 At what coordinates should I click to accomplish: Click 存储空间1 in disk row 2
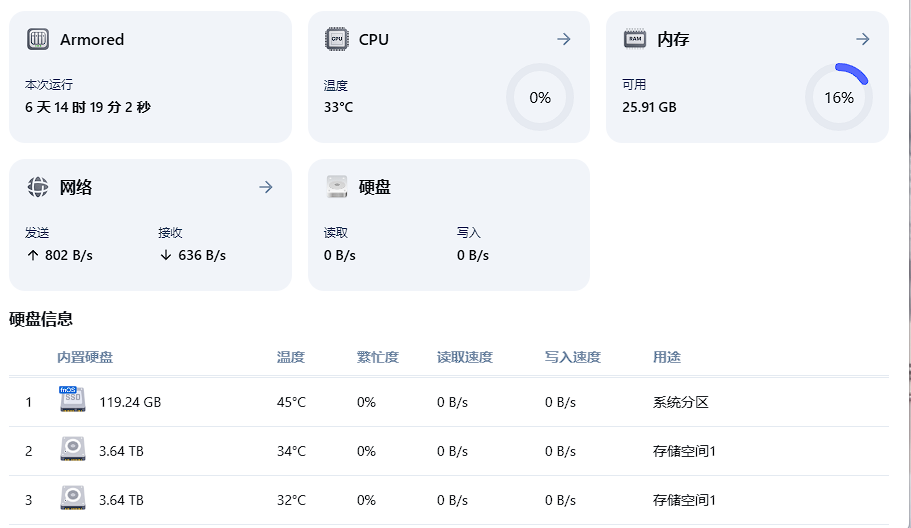pos(684,451)
